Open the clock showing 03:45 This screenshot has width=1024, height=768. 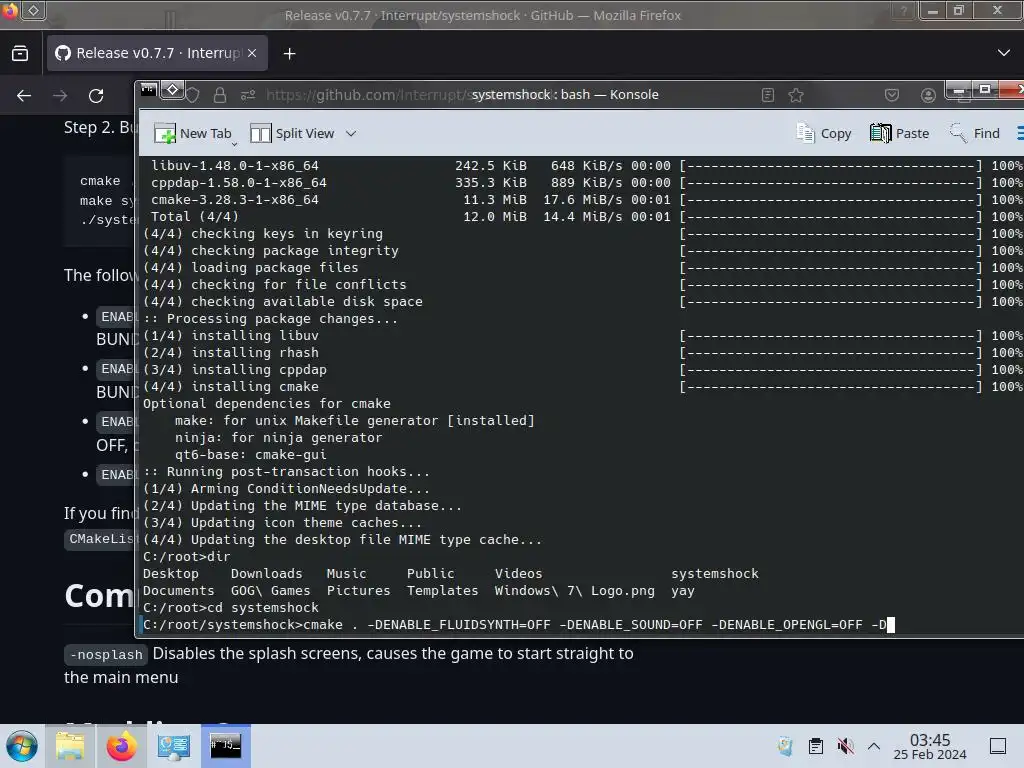pyautogui.click(x=930, y=746)
